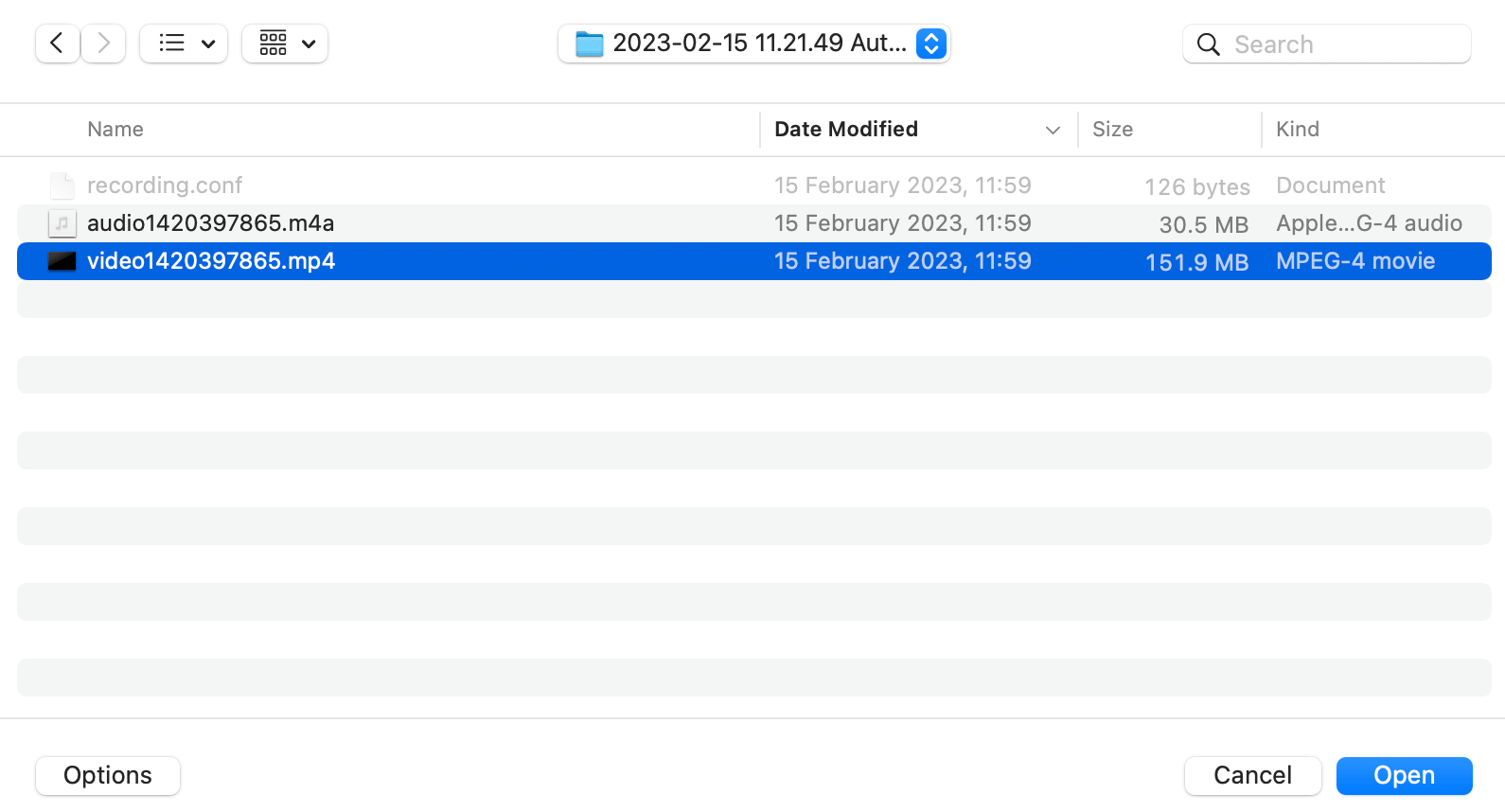Sort files by Size column

(x=1112, y=129)
